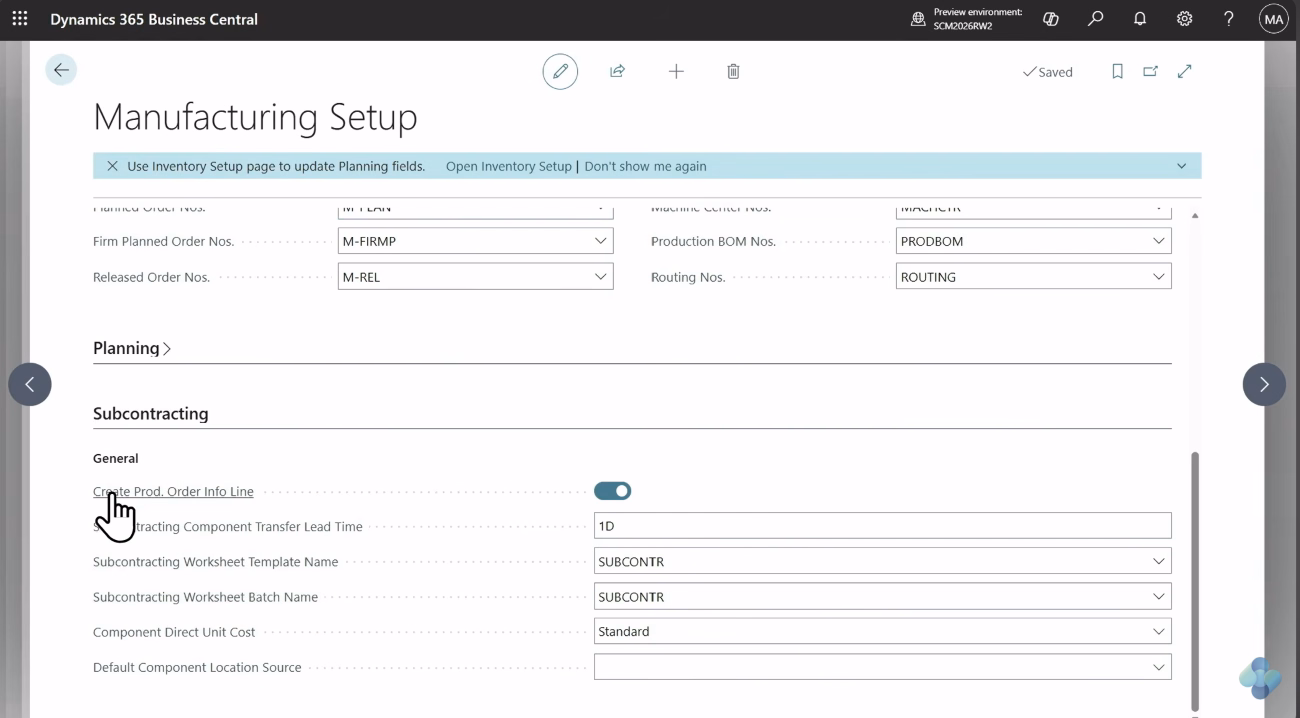Click Don't show me again link
Screen dimensions: 1300x718
(645, 166)
